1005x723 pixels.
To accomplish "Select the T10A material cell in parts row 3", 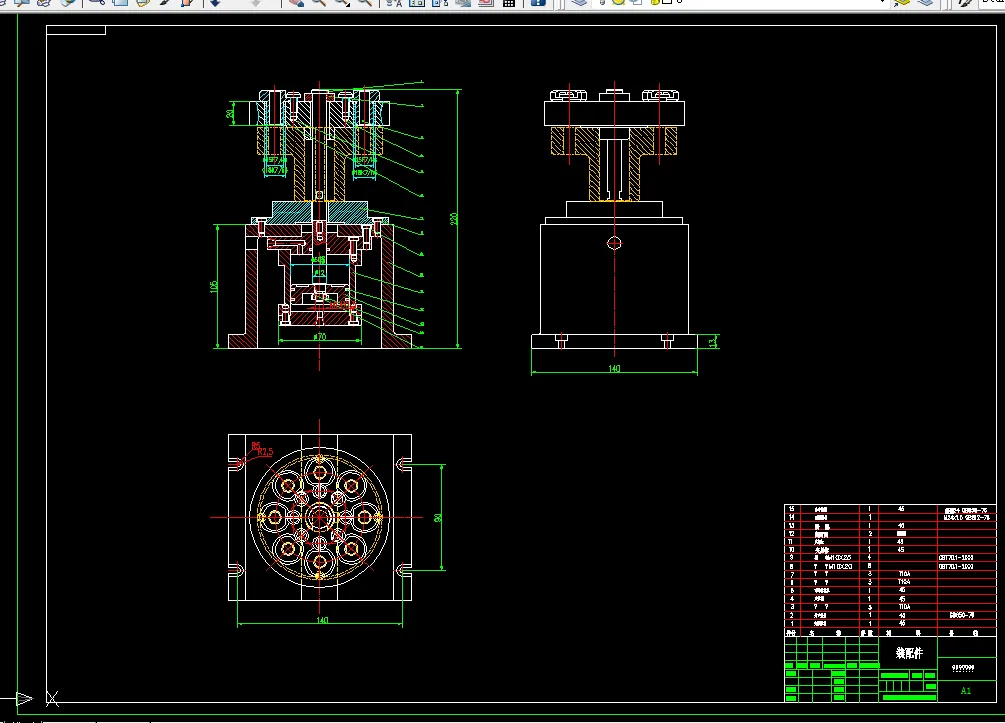I will point(904,606).
